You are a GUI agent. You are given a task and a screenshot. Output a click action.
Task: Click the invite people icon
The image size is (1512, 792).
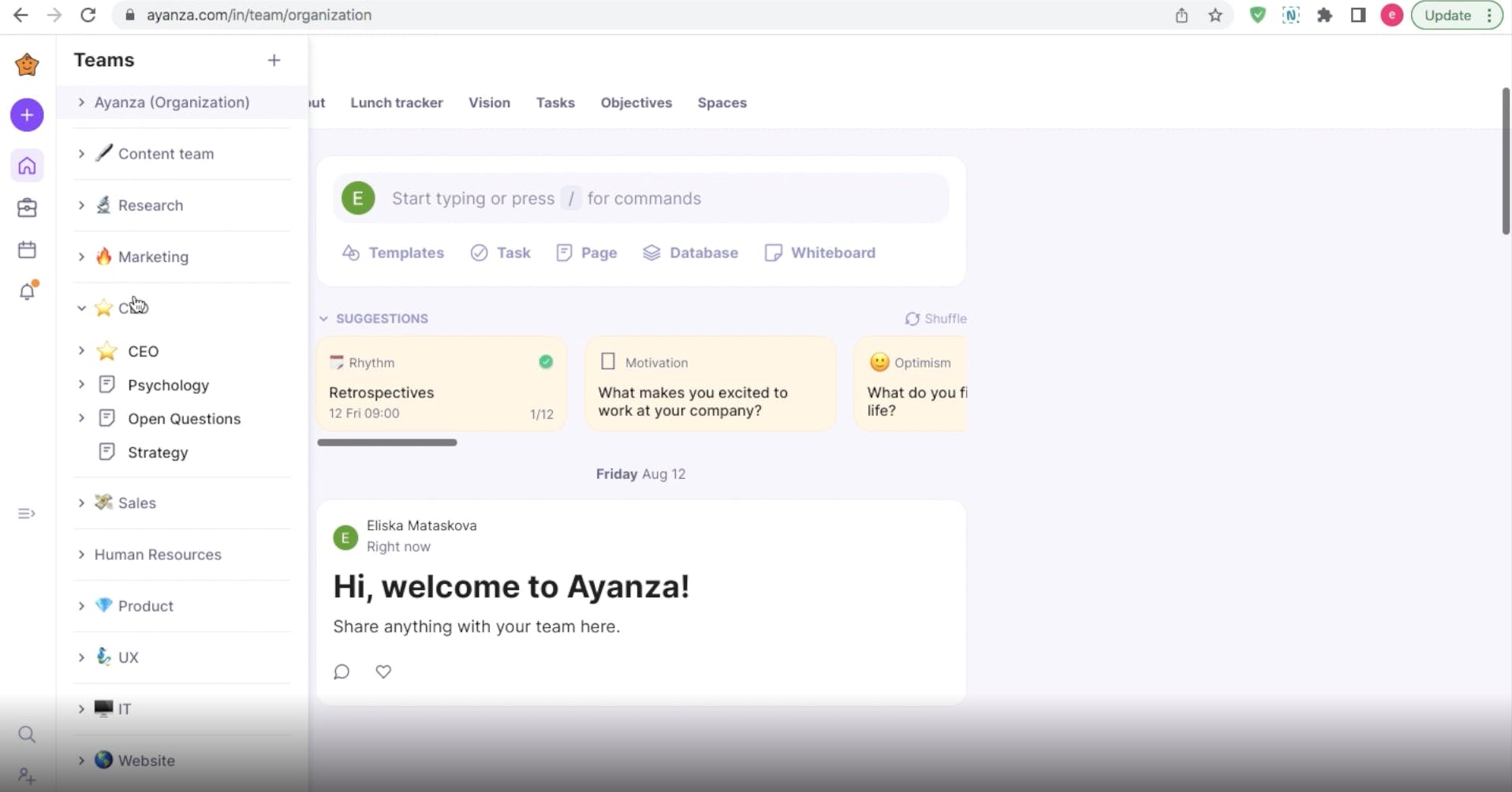pyautogui.click(x=27, y=776)
